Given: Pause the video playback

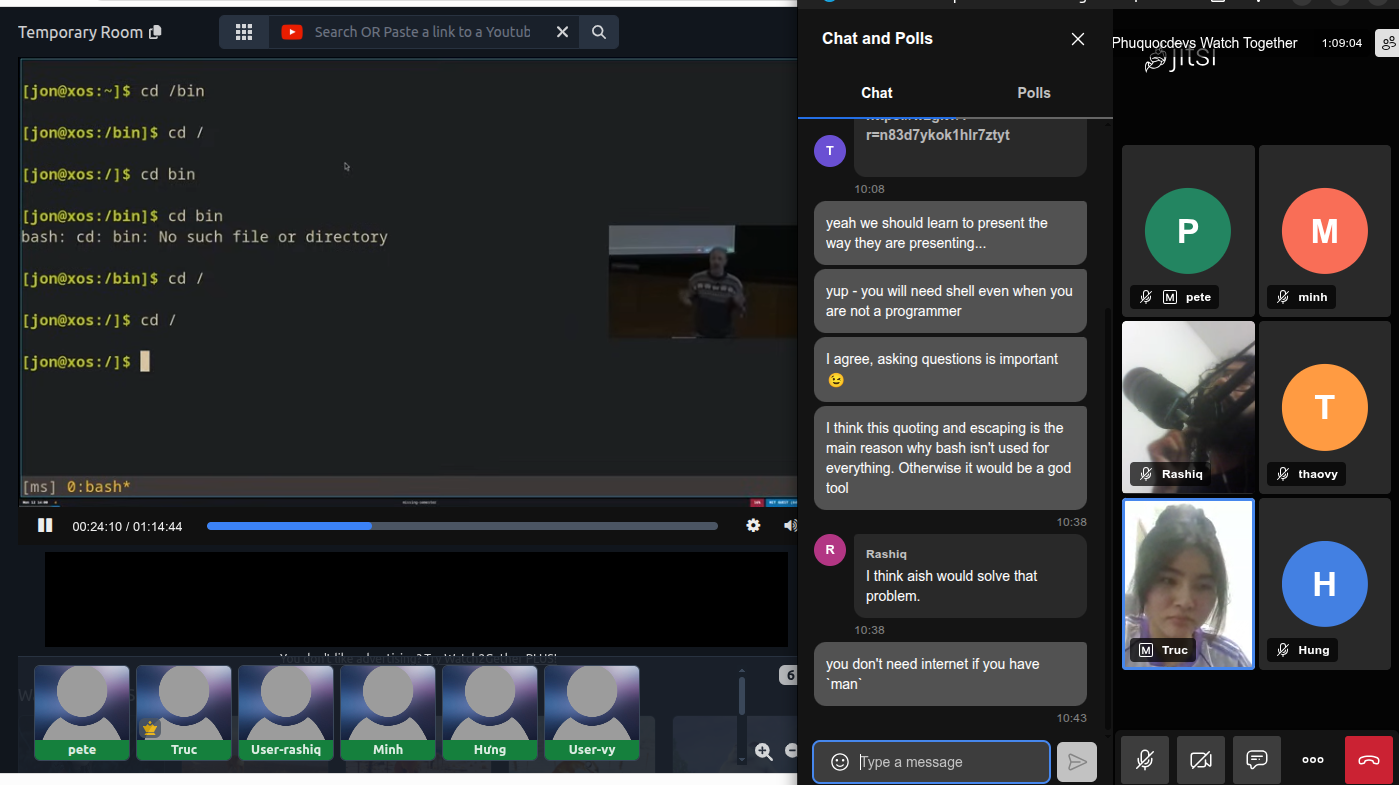Looking at the screenshot, I should tap(45, 525).
